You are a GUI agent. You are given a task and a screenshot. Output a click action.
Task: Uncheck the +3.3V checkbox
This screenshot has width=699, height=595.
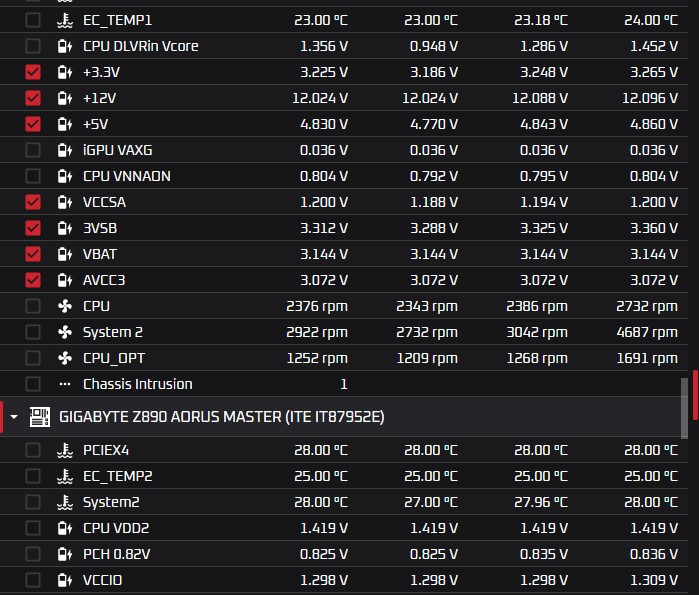coord(33,72)
